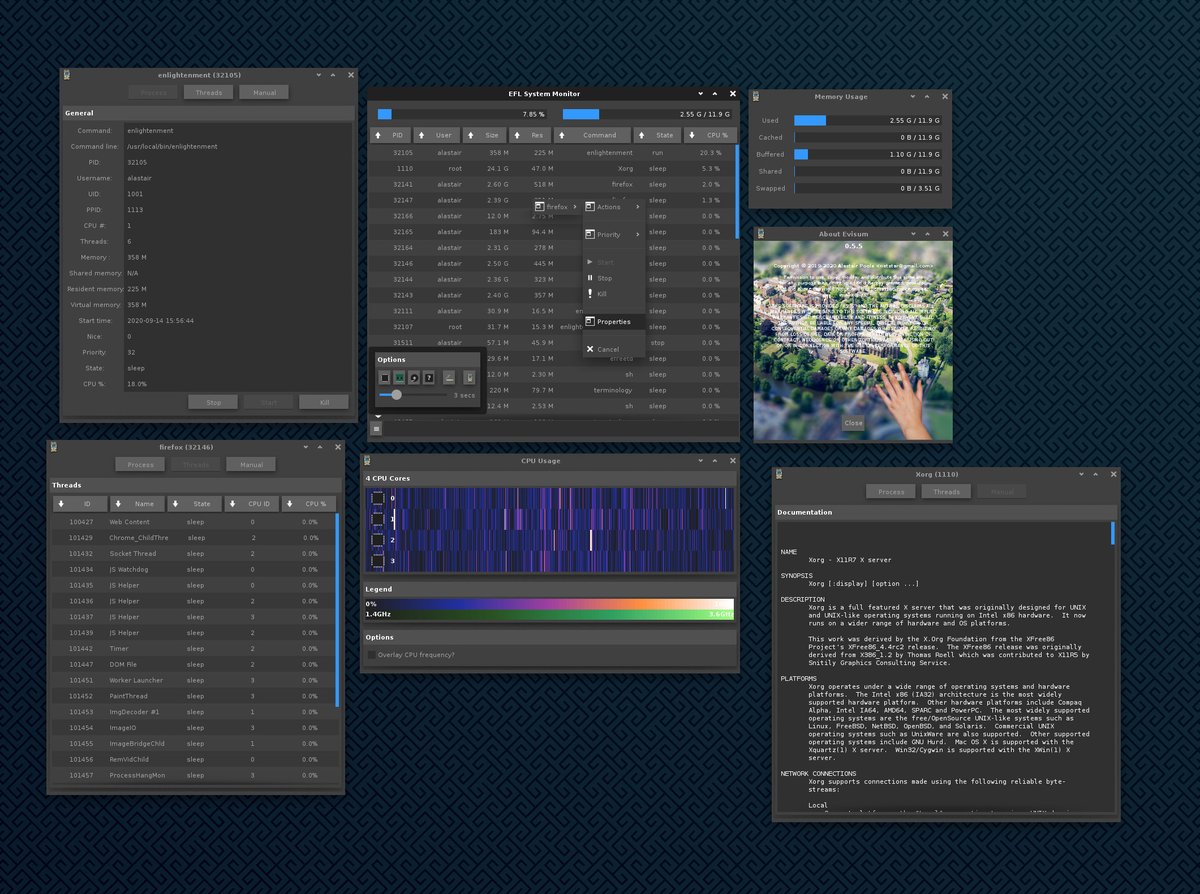Select the ProcessHangMon thread row
The width and height of the screenshot is (1200, 894).
click(193, 775)
